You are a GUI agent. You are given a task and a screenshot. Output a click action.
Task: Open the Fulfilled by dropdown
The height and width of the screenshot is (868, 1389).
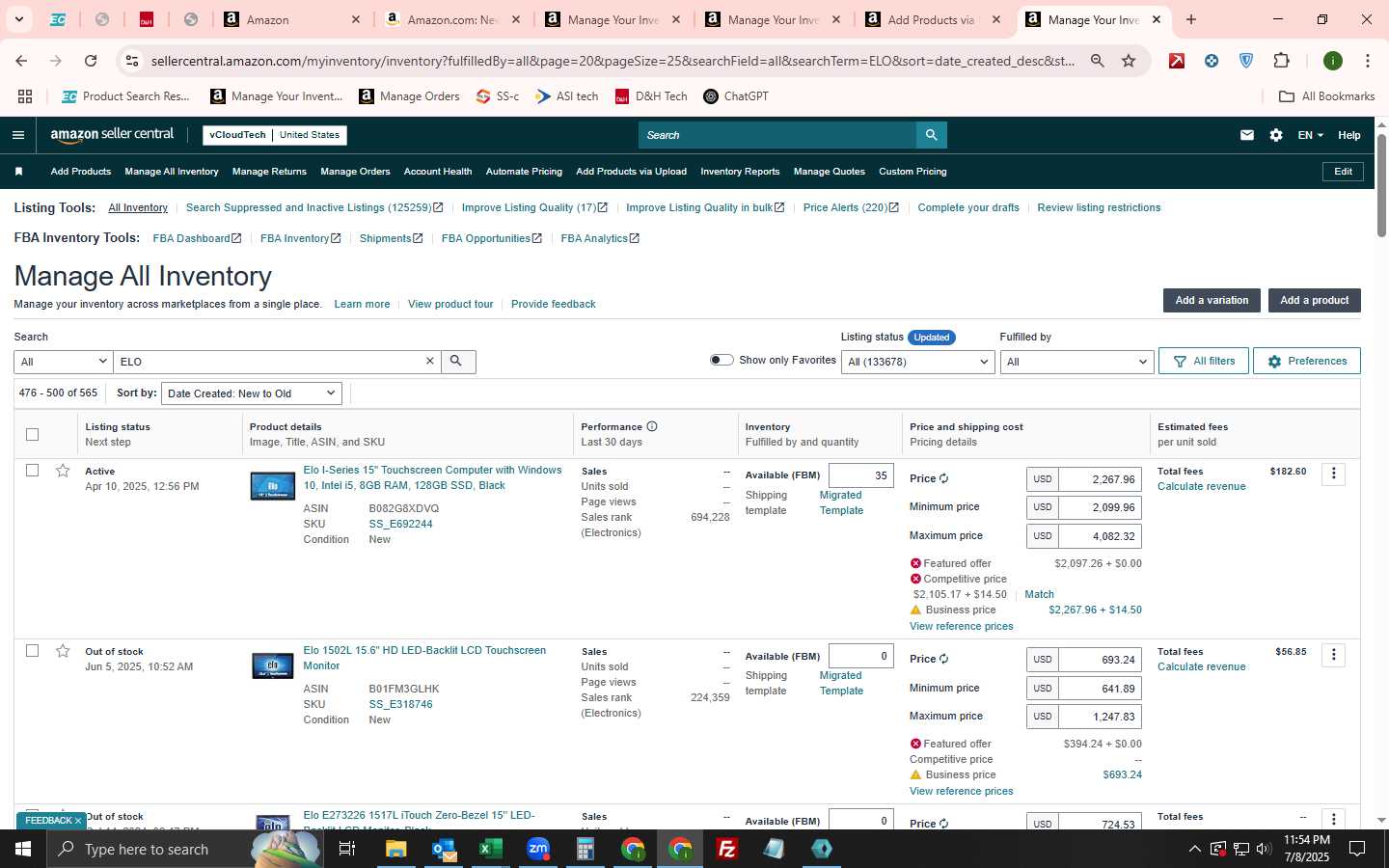1076,362
